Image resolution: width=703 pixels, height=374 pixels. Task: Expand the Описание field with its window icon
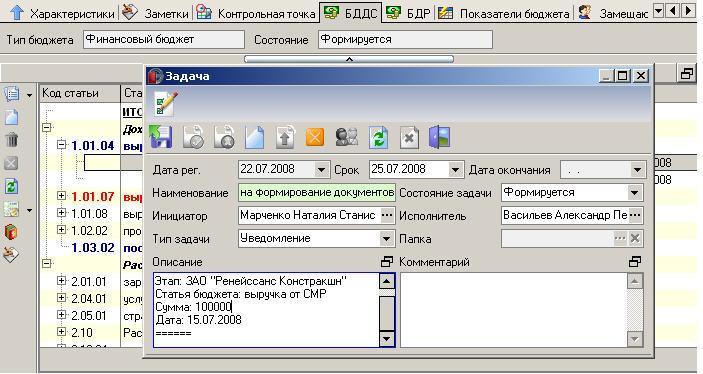click(x=386, y=262)
